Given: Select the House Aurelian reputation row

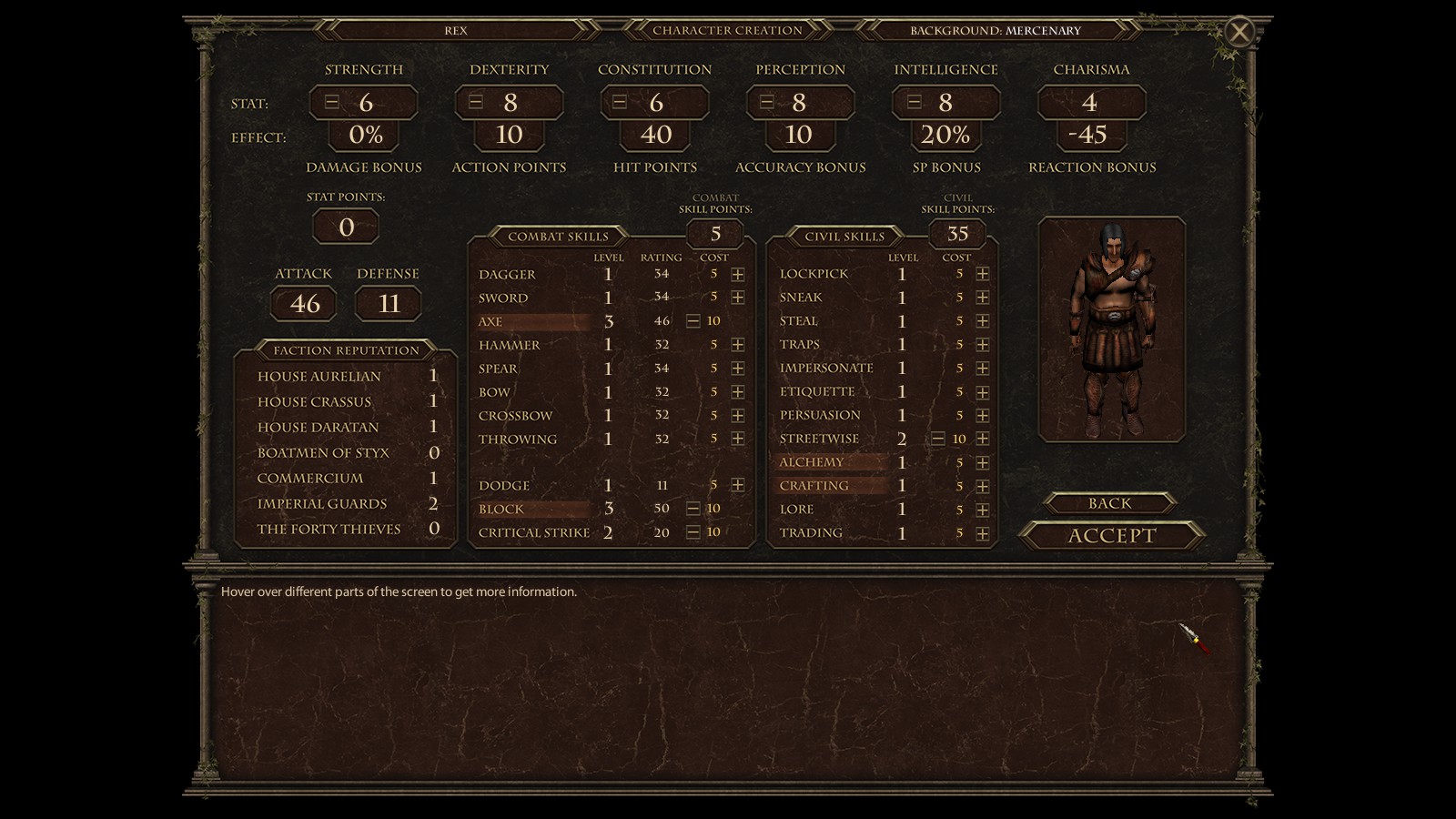Looking at the screenshot, I should [348, 376].
